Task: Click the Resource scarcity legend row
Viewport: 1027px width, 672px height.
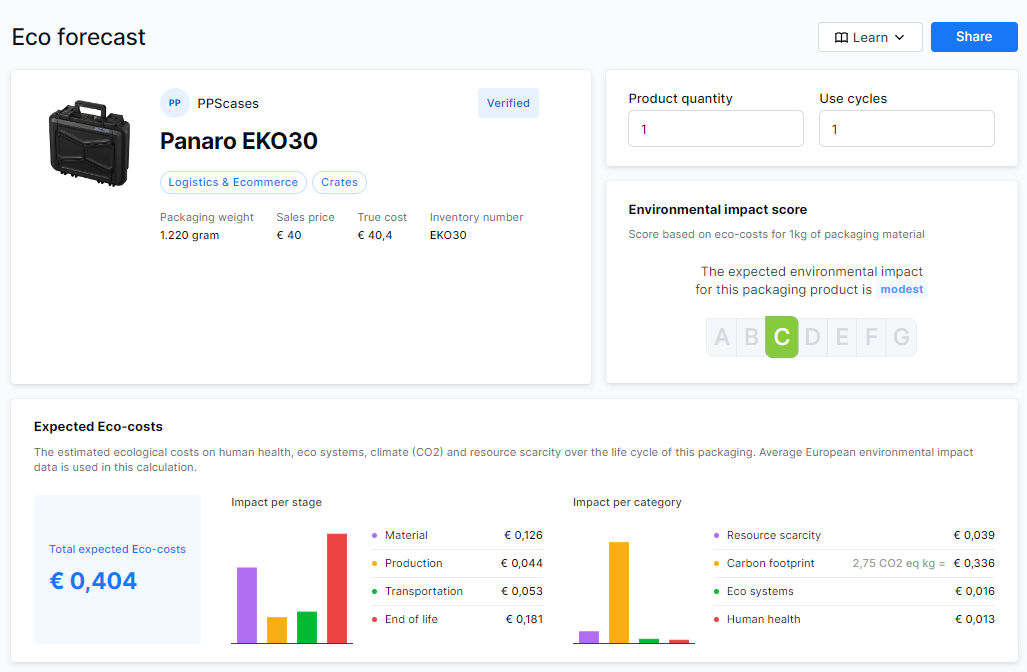Action: click(x=854, y=535)
